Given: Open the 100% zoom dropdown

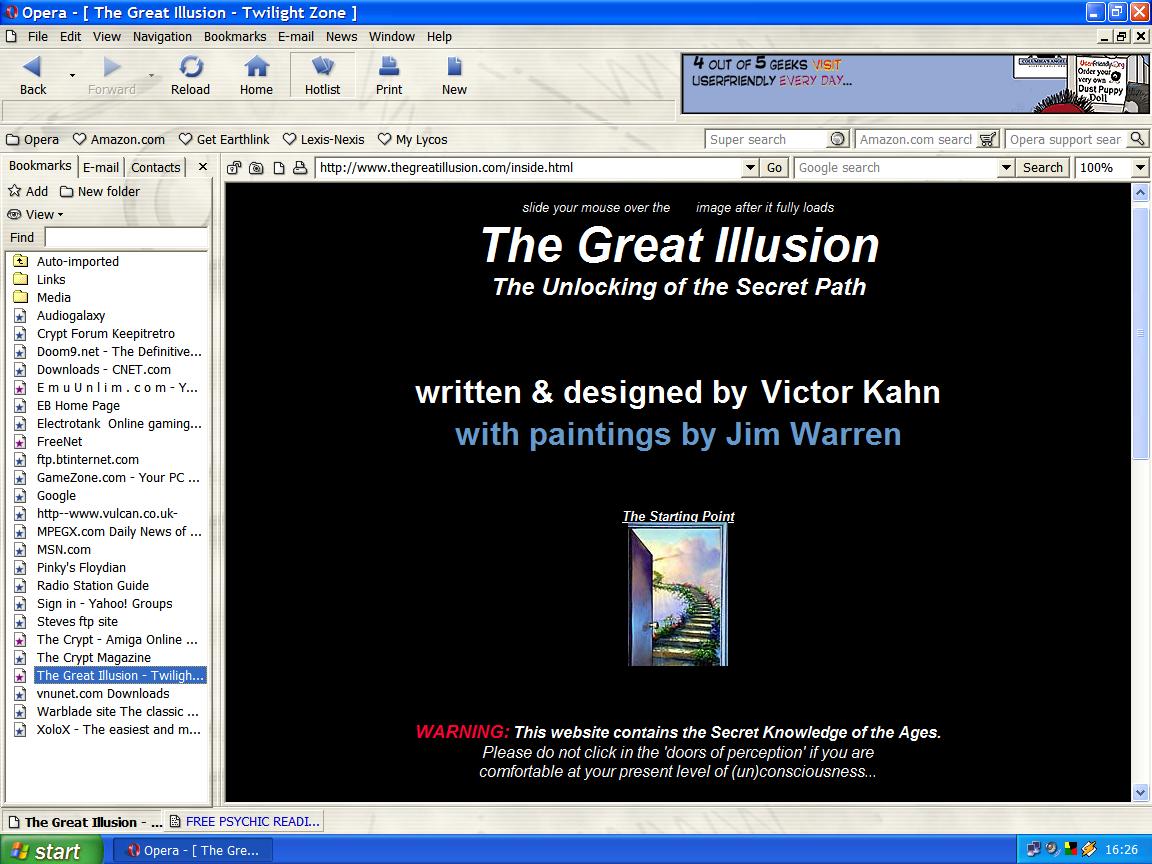Looking at the screenshot, I should [x=1139, y=168].
